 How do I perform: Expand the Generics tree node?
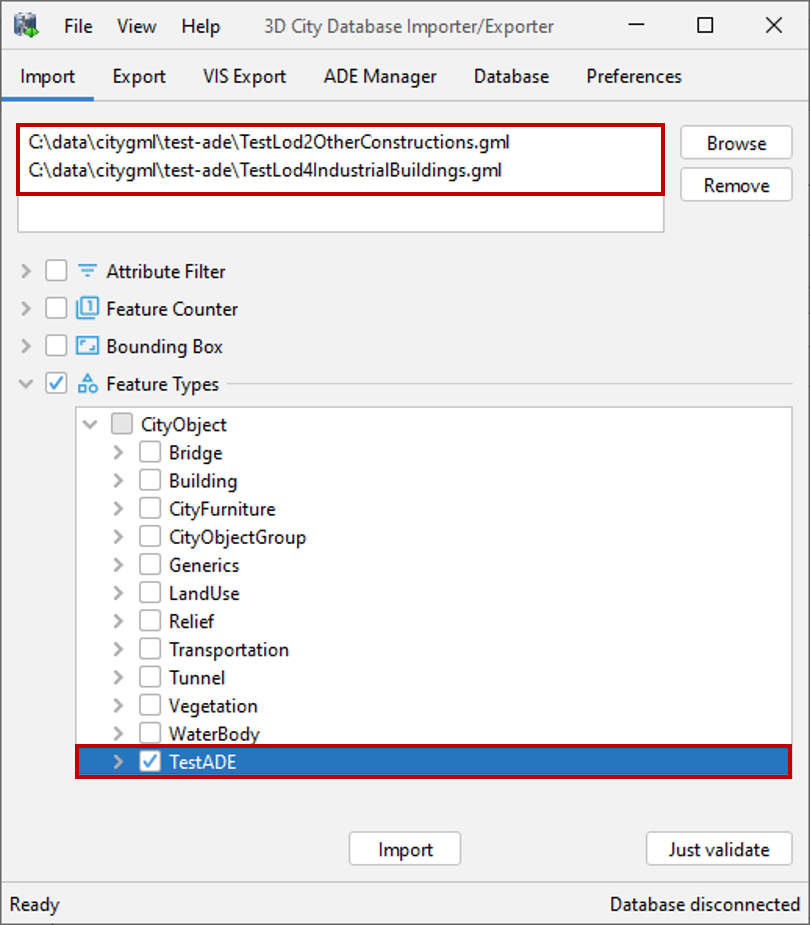(x=118, y=565)
